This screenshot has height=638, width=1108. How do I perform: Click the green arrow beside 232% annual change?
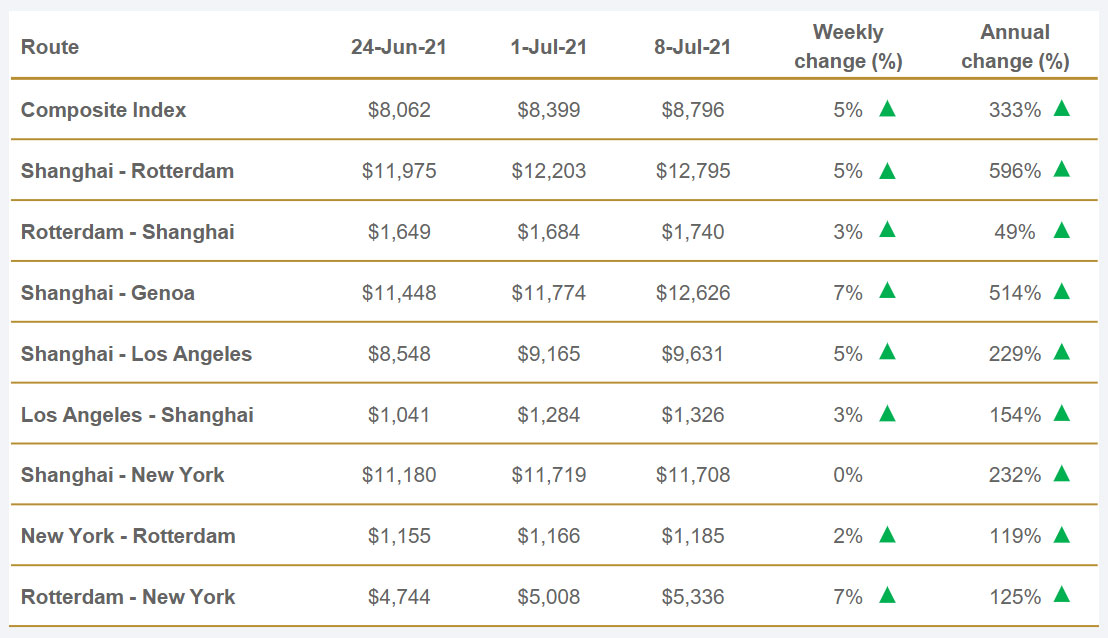tap(1061, 474)
